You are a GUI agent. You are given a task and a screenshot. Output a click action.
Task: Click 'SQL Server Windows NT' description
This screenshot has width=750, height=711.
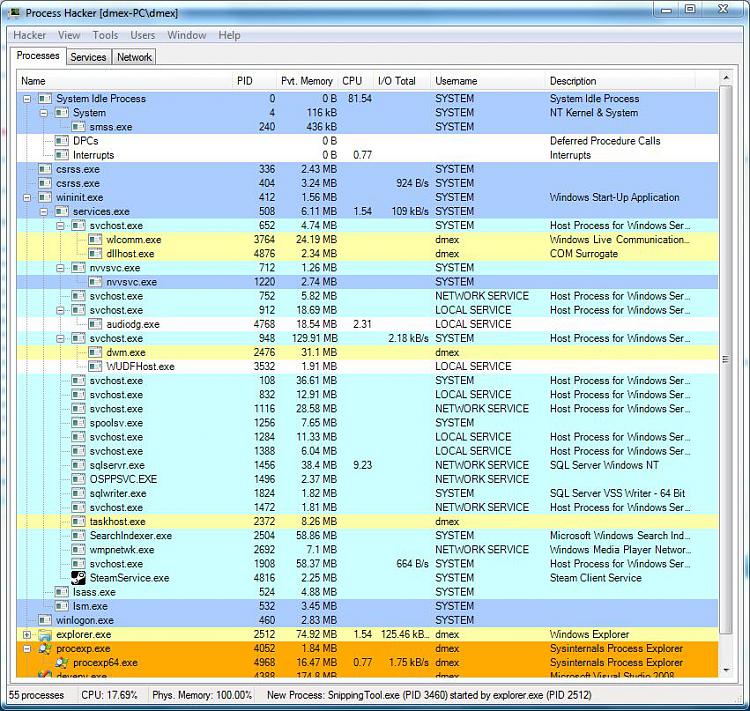click(604, 465)
